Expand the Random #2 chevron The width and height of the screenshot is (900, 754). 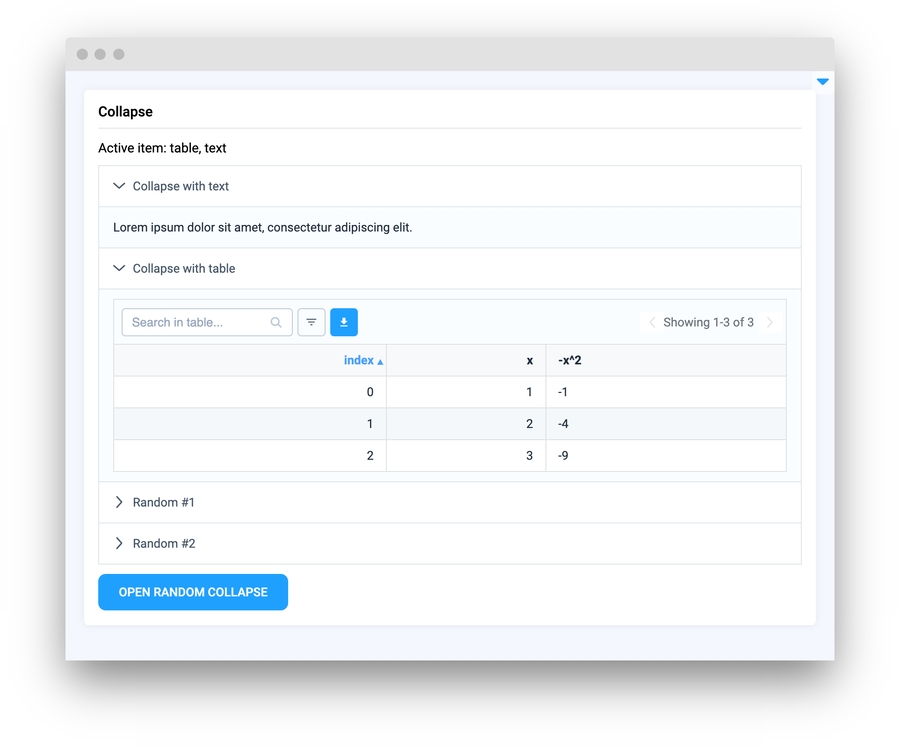click(x=119, y=543)
